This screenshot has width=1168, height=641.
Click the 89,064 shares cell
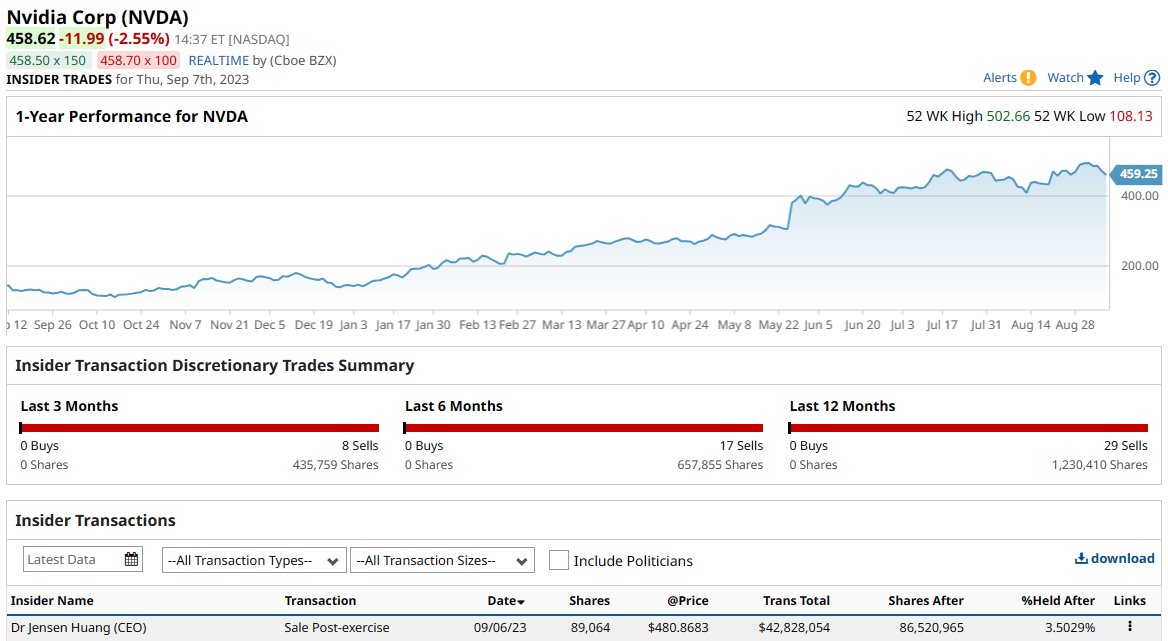pos(591,628)
